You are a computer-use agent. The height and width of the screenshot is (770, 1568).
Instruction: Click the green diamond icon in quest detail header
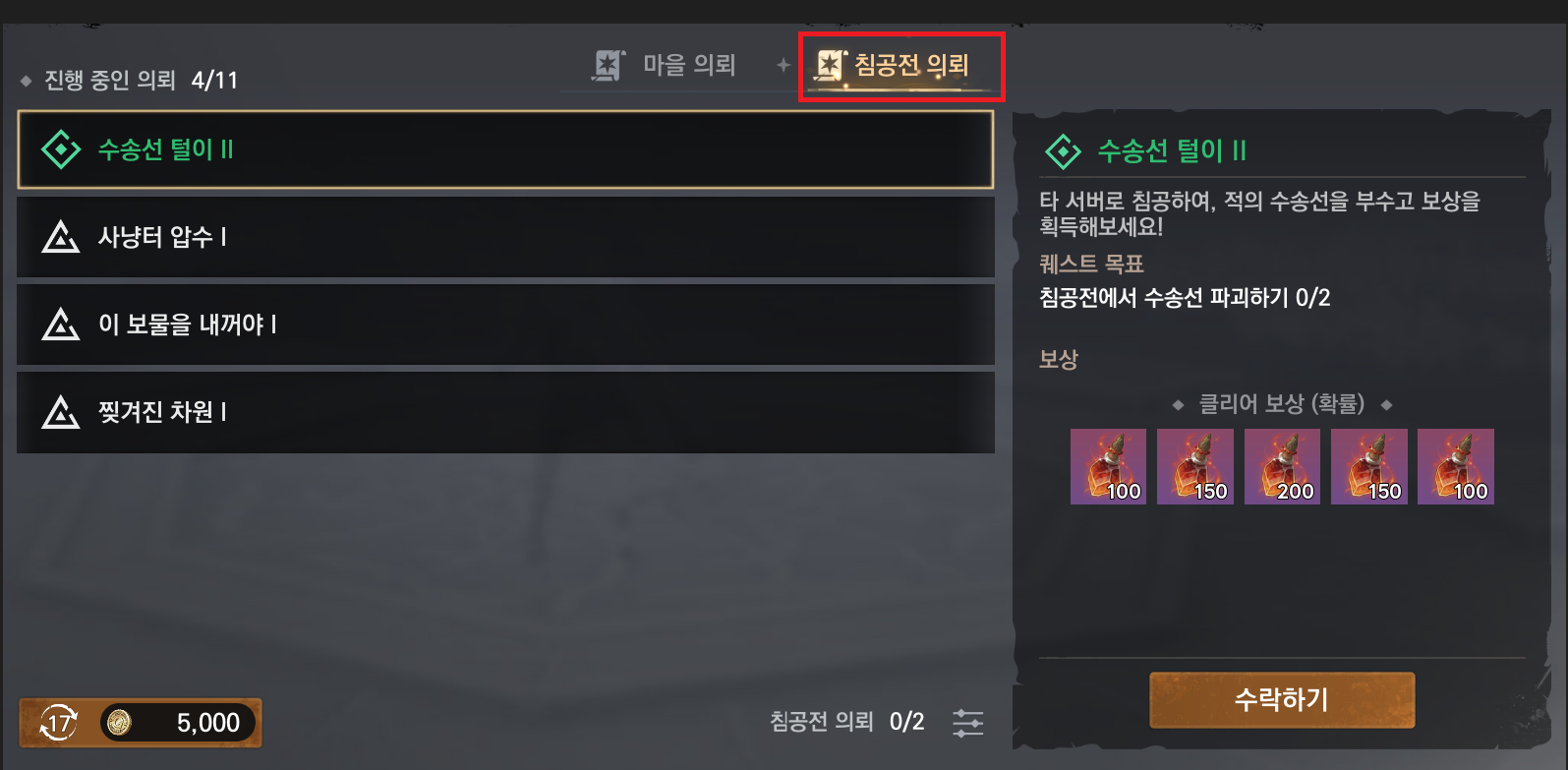tap(1063, 151)
